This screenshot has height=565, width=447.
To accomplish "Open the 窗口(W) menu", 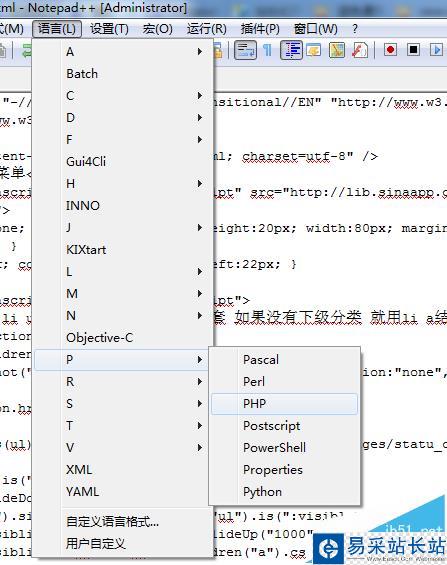I will 316,28.
